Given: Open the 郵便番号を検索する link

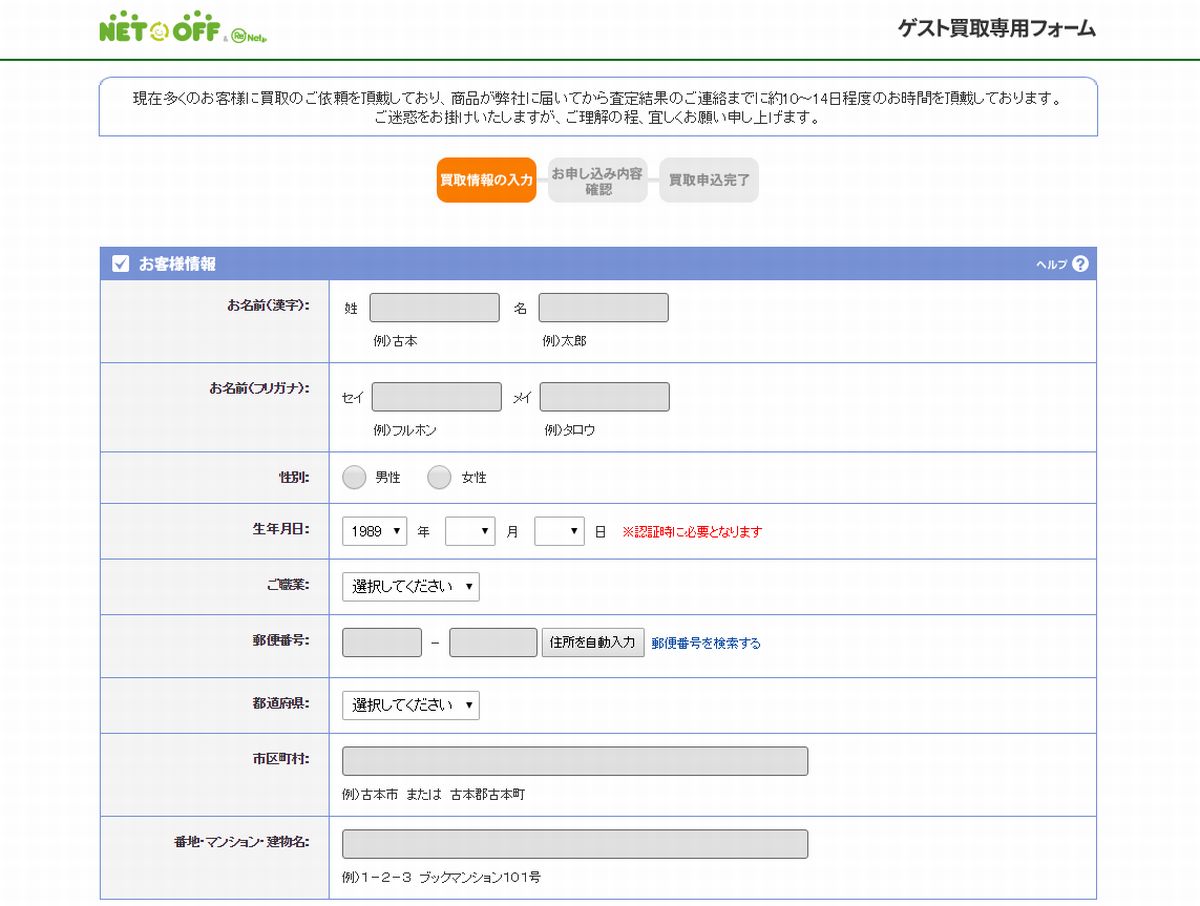Looking at the screenshot, I should 706,643.
